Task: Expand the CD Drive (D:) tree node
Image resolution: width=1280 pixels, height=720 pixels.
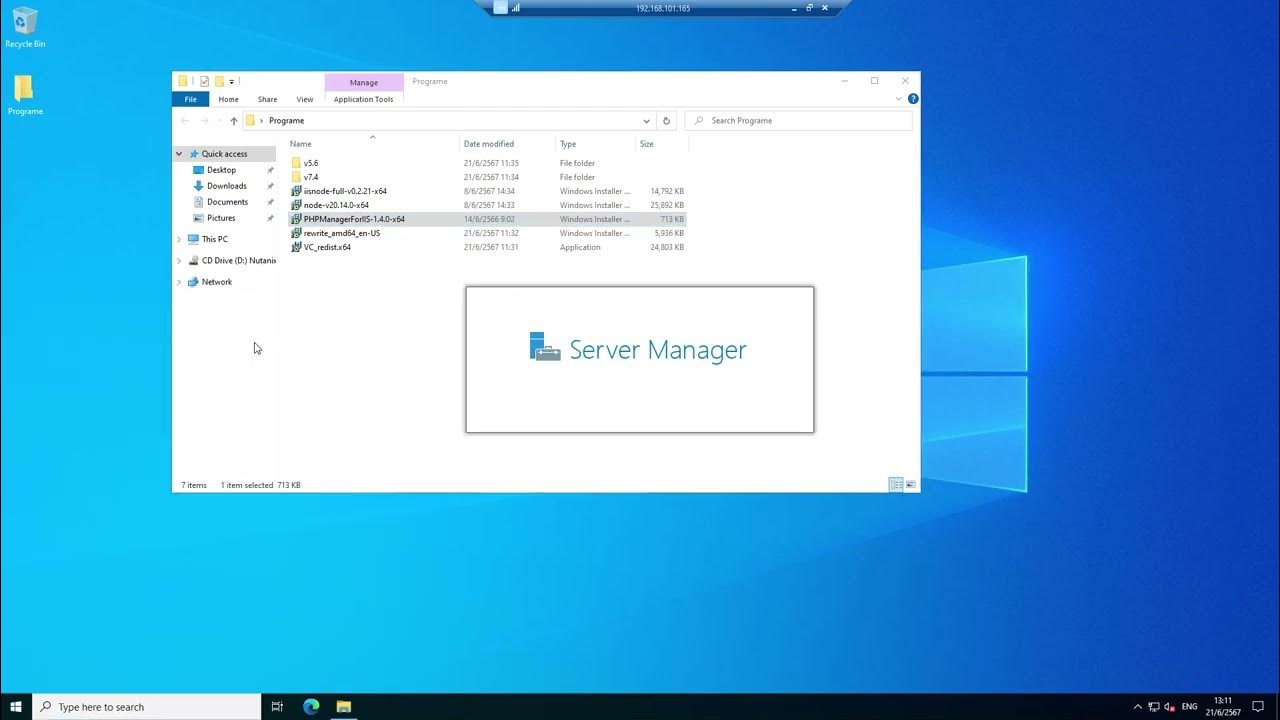Action: [x=180, y=261]
